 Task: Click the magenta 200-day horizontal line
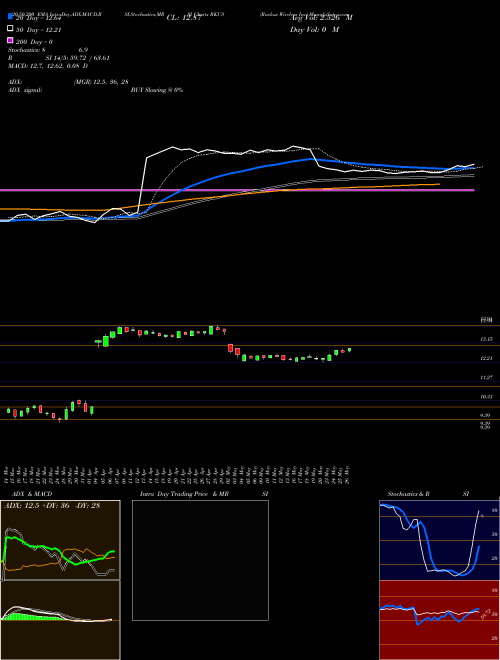point(237,190)
